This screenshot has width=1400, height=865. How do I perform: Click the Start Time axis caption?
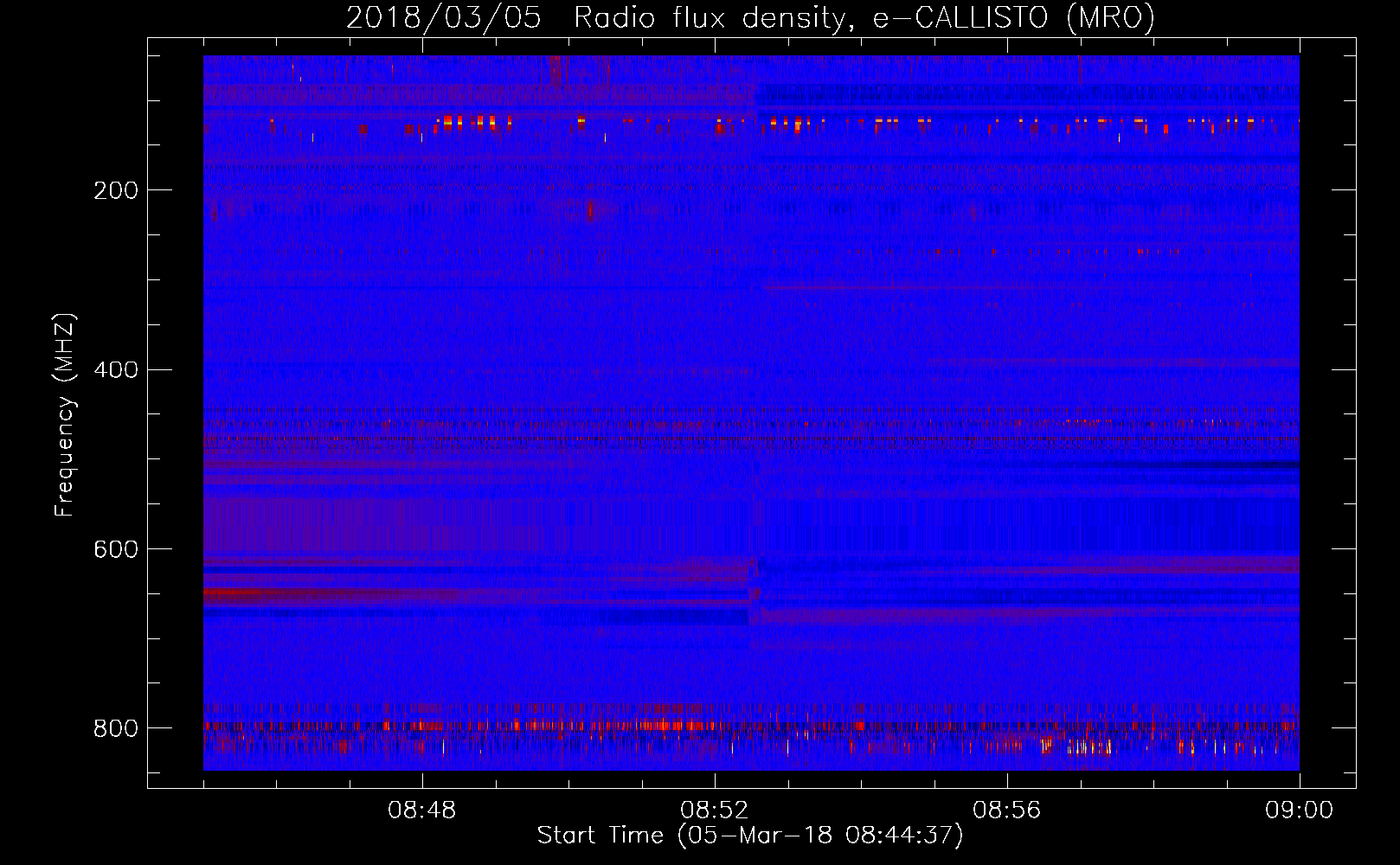pyautogui.click(x=750, y=836)
